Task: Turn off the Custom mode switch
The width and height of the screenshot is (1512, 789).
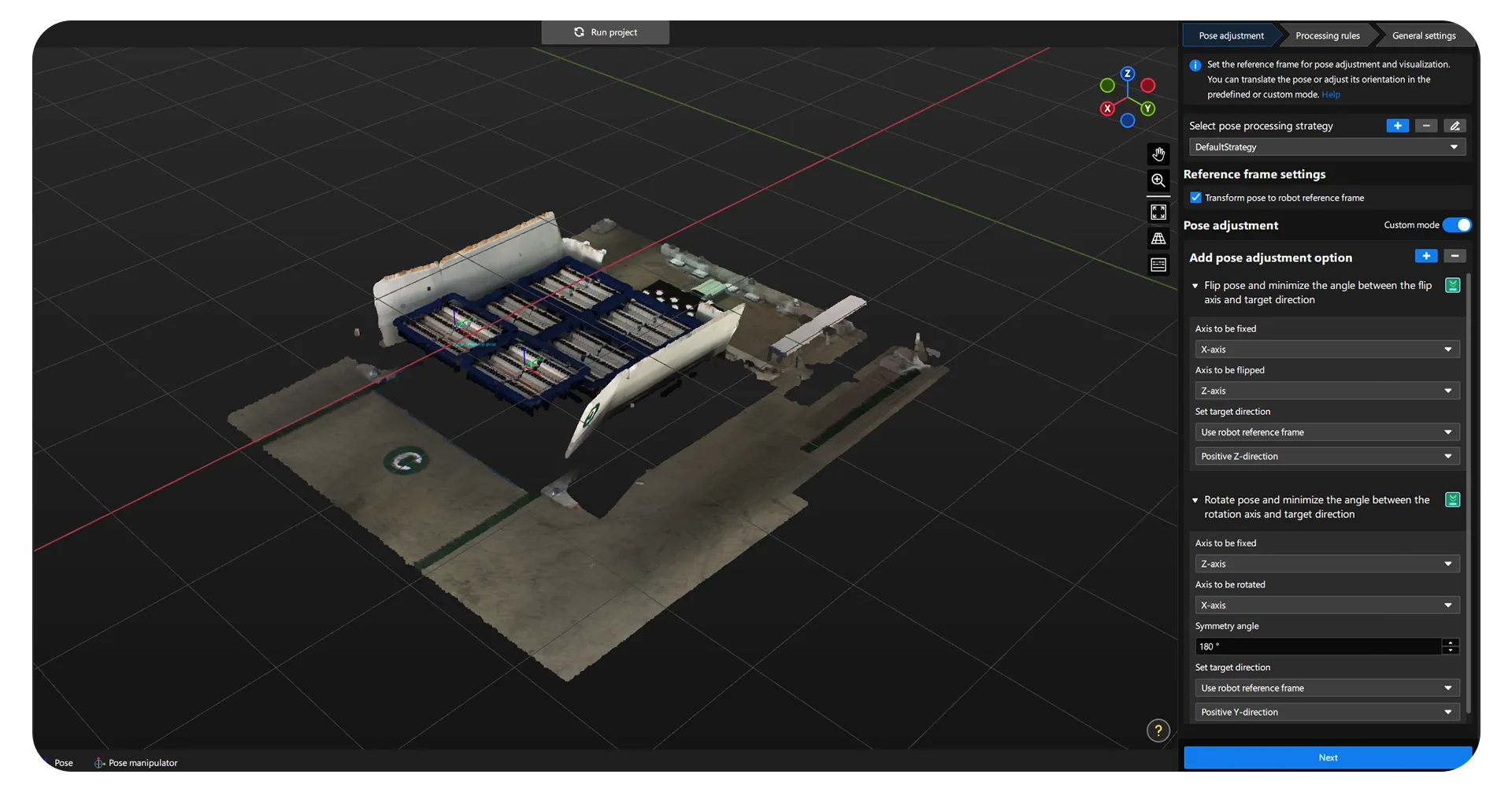Action: coord(1457,225)
